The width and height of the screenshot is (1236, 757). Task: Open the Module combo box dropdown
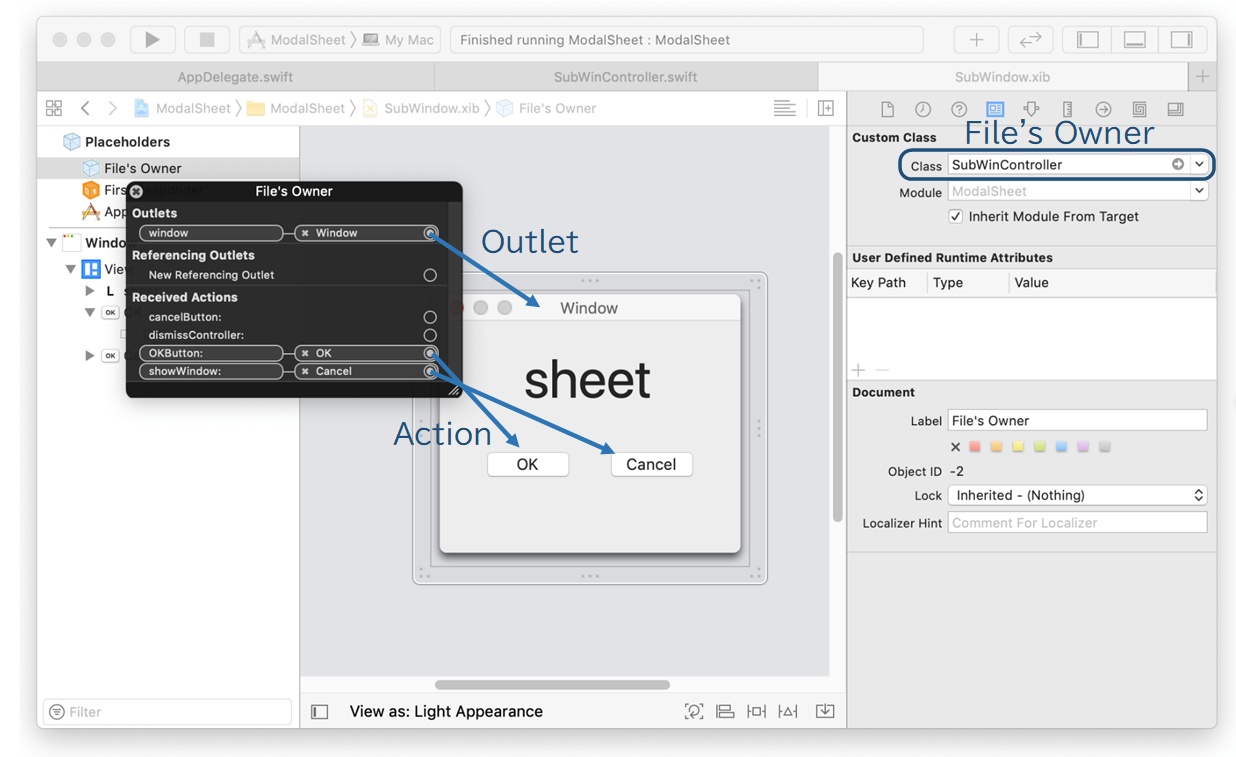[x=1199, y=191]
